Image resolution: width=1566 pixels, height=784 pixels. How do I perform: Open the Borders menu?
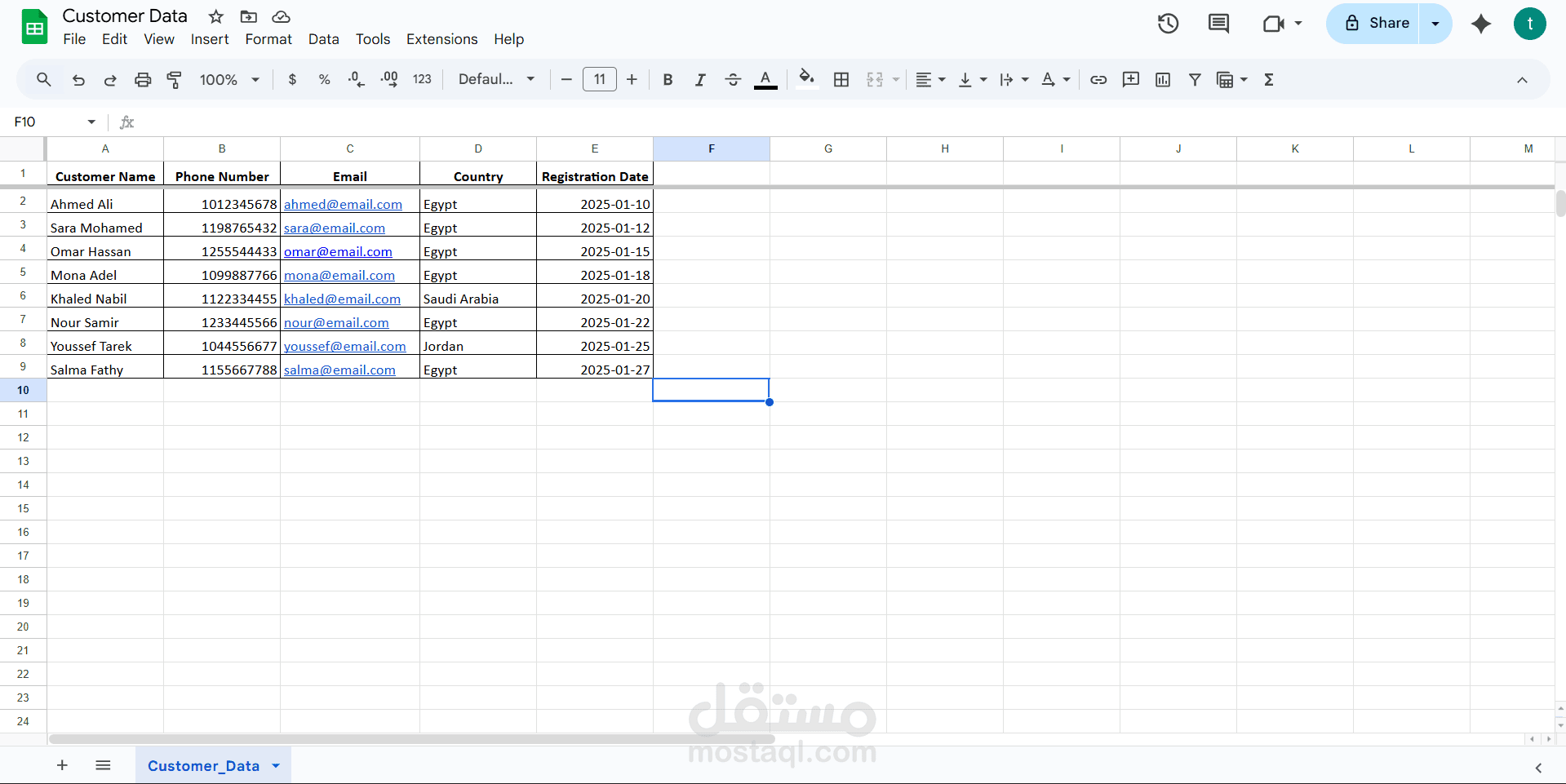[x=841, y=79]
